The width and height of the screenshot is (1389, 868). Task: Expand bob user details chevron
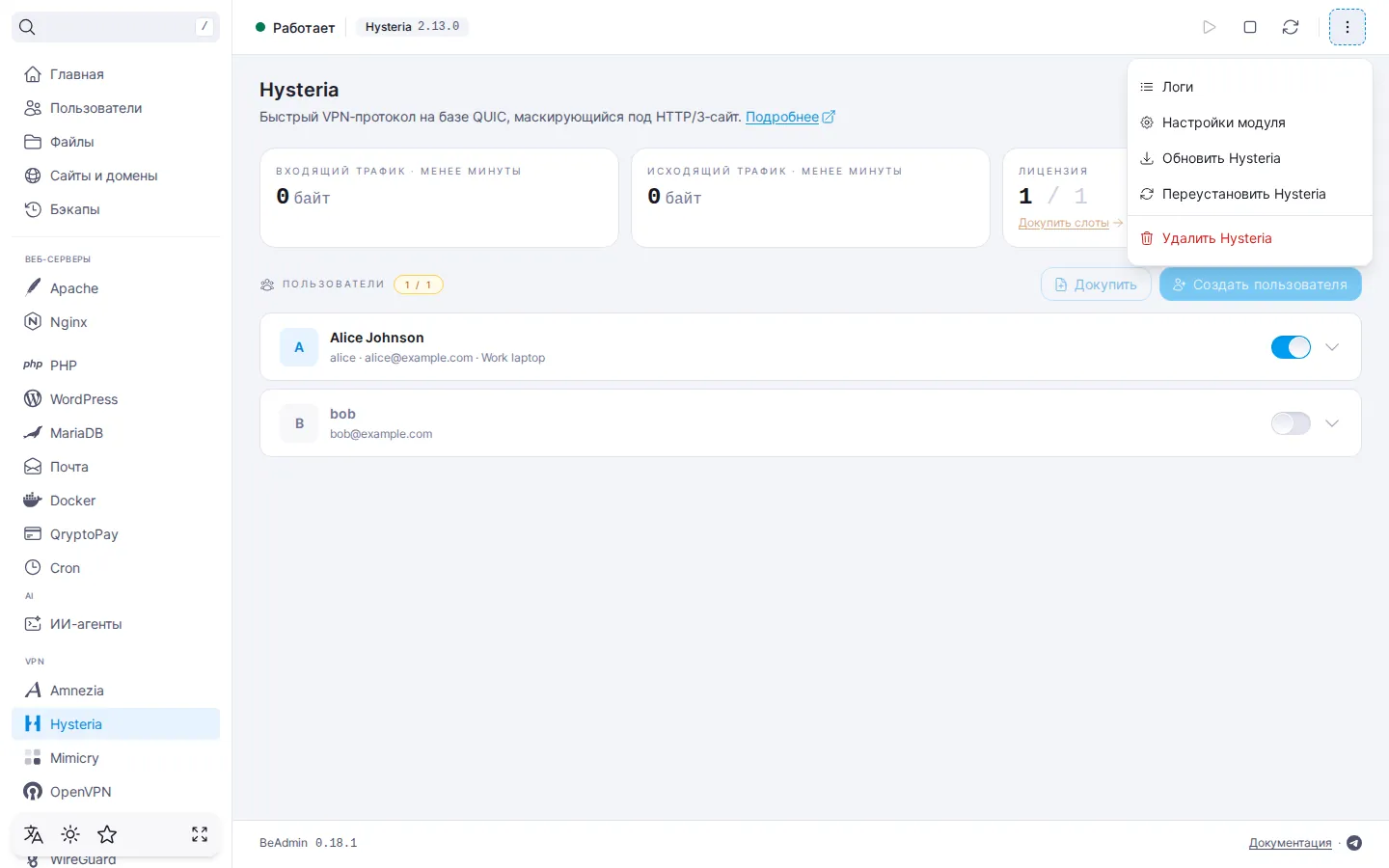coord(1332,423)
